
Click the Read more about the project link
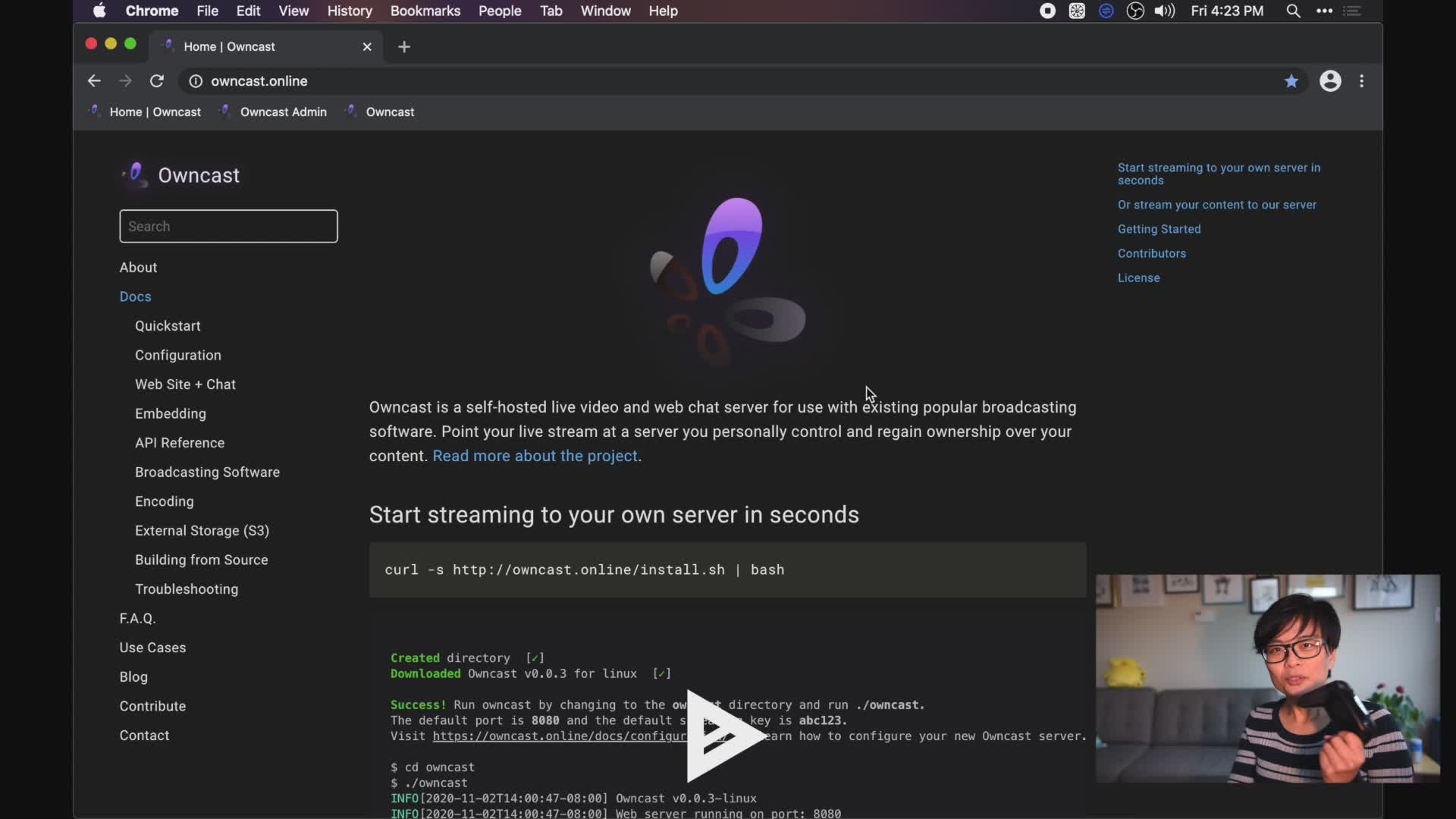(535, 456)
